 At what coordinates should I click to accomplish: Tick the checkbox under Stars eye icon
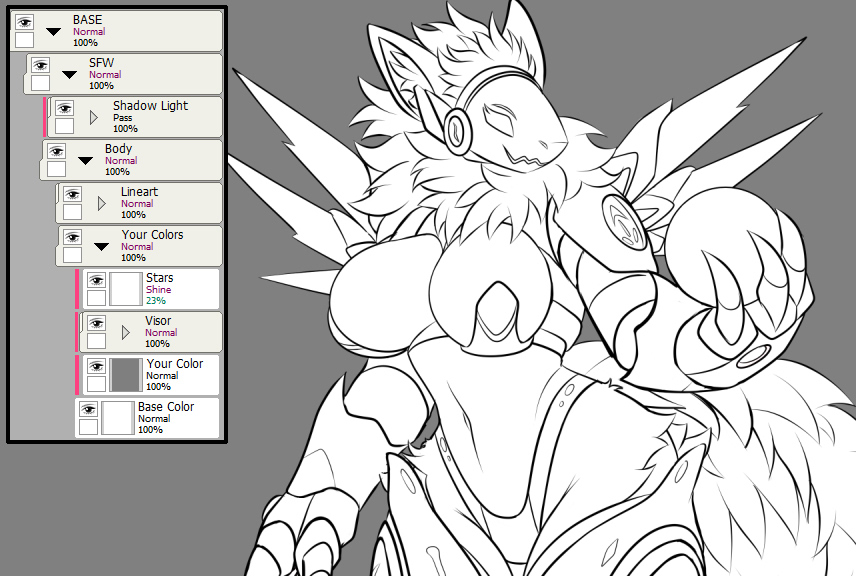click(97, 298)
